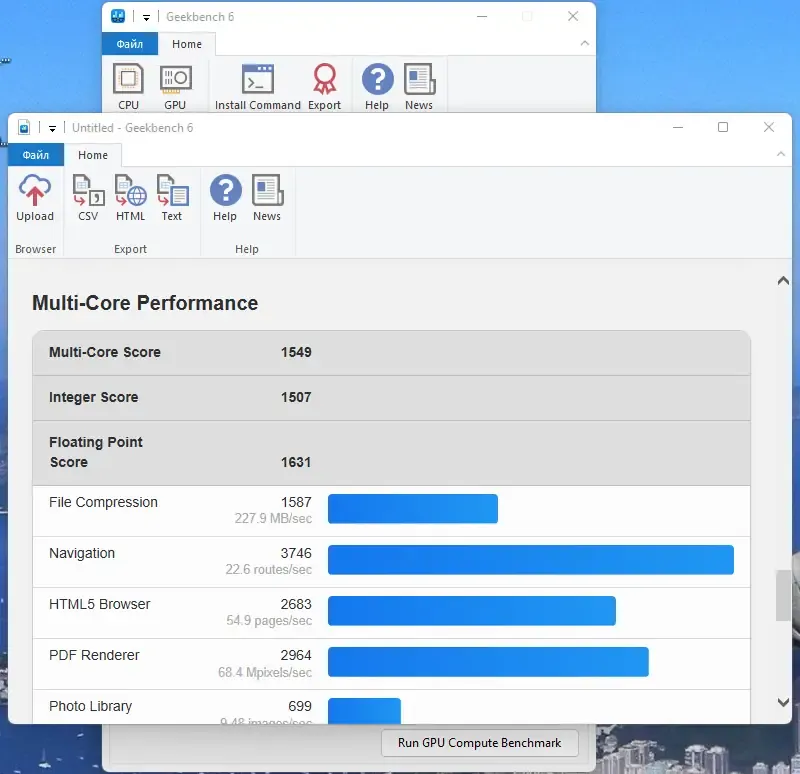Click Run GPU Compute Benchmark button

(480, 743)
